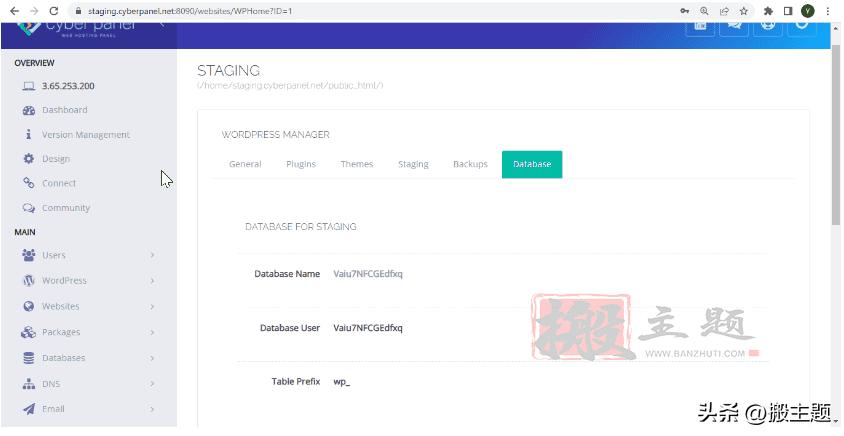Switch to the Themes tab

357,164
